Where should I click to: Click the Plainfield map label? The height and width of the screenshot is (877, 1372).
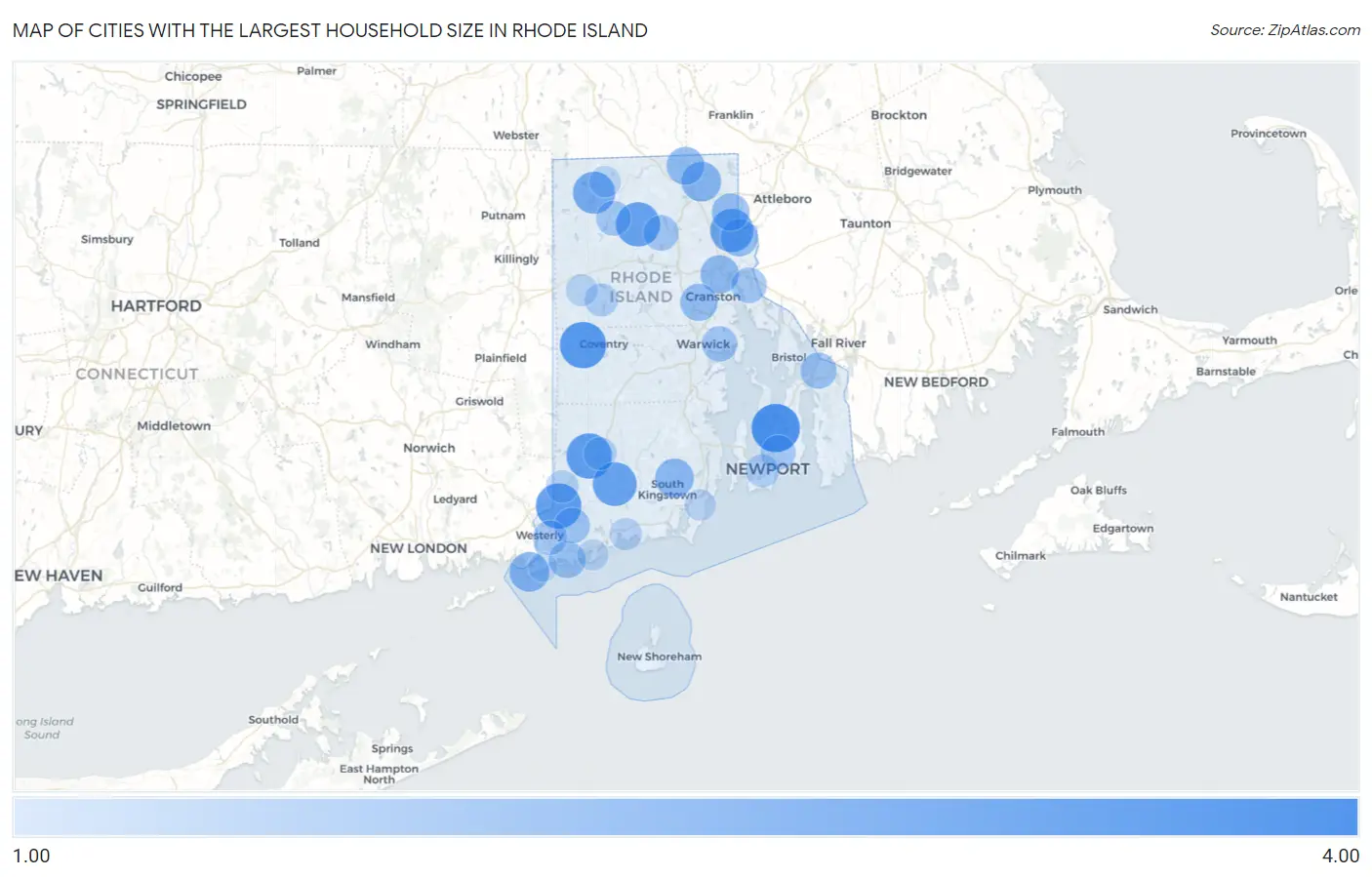pyautogui.click(x=500, y=358)
